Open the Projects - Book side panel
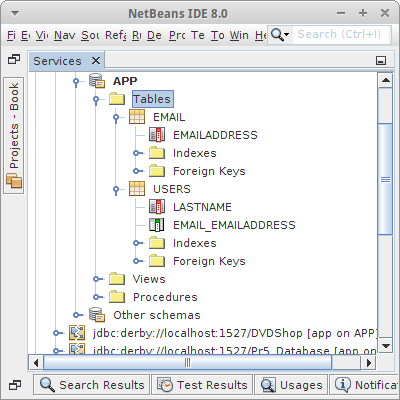The image size is (400, 400). (x=14, y=136)
